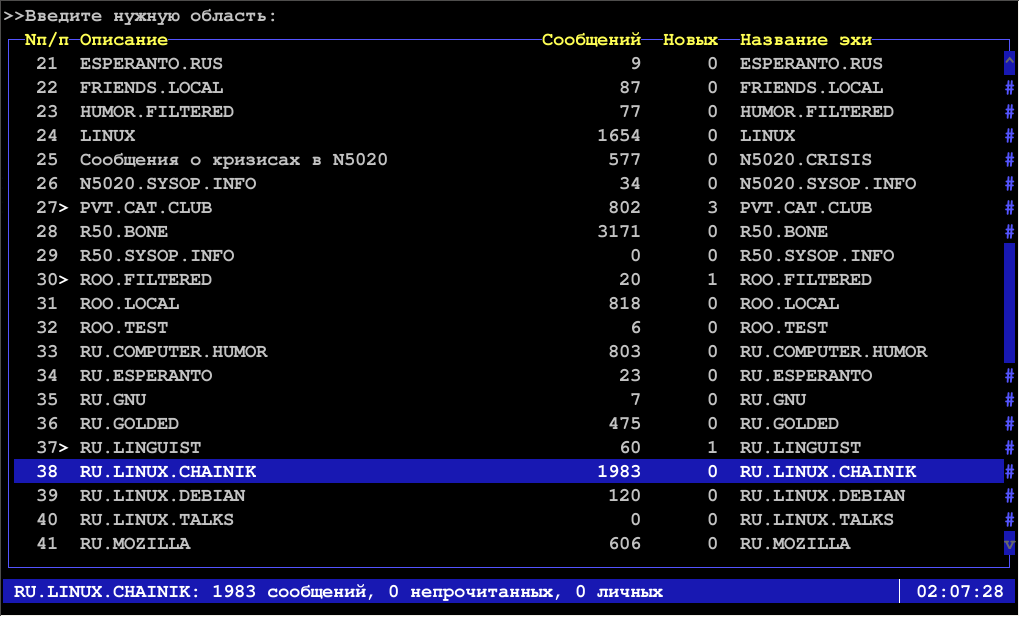Click the 'Новых' column header

(x=690, y=40)
